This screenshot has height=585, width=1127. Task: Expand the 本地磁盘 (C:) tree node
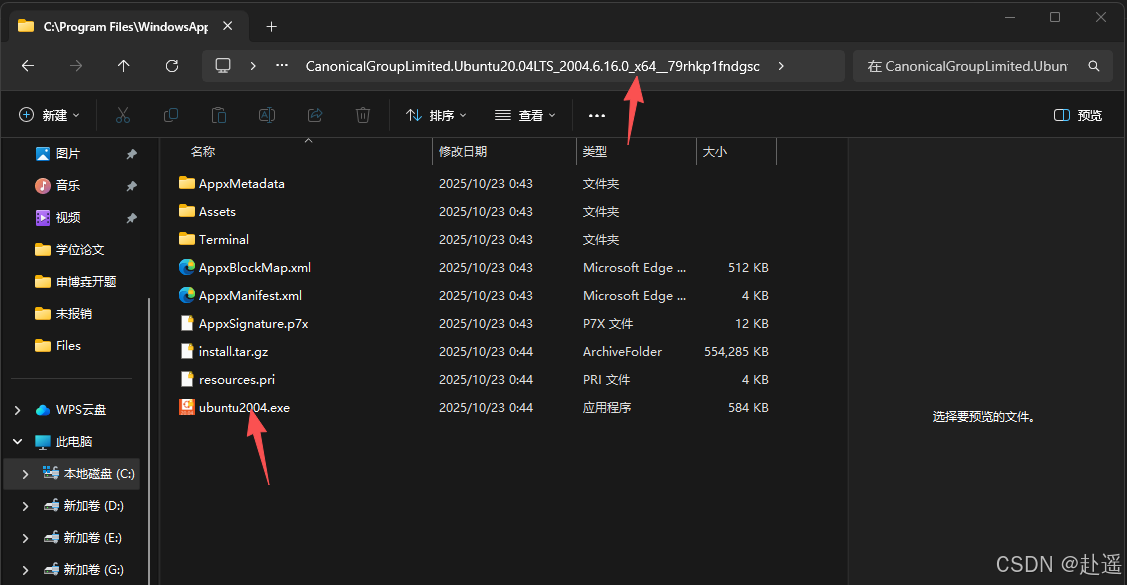pyautogui.click(x=26, y=474)
